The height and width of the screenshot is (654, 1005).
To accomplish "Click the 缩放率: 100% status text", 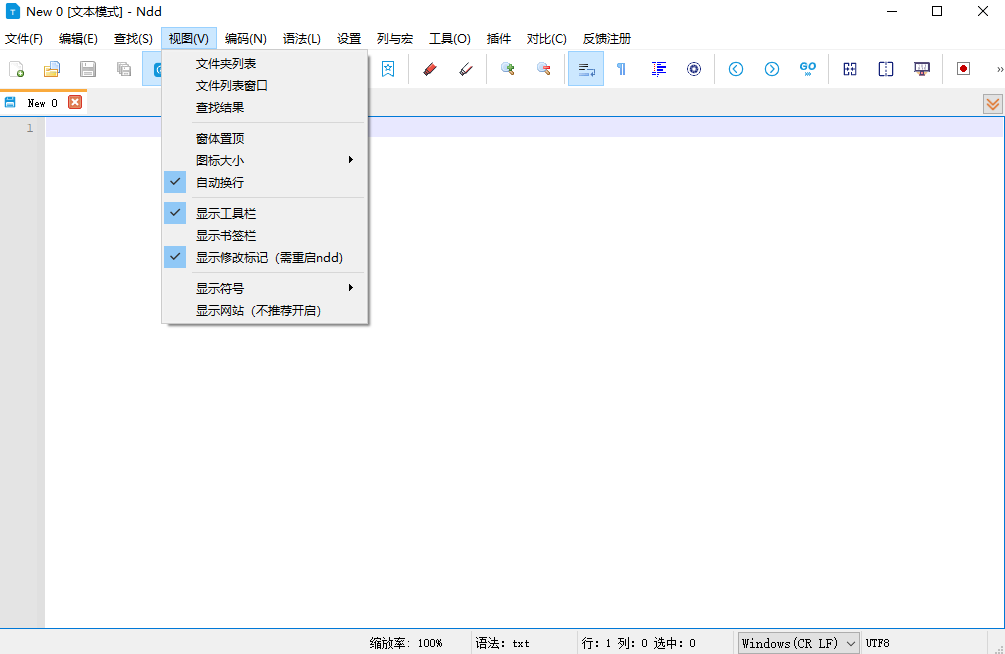I will 406,643.
